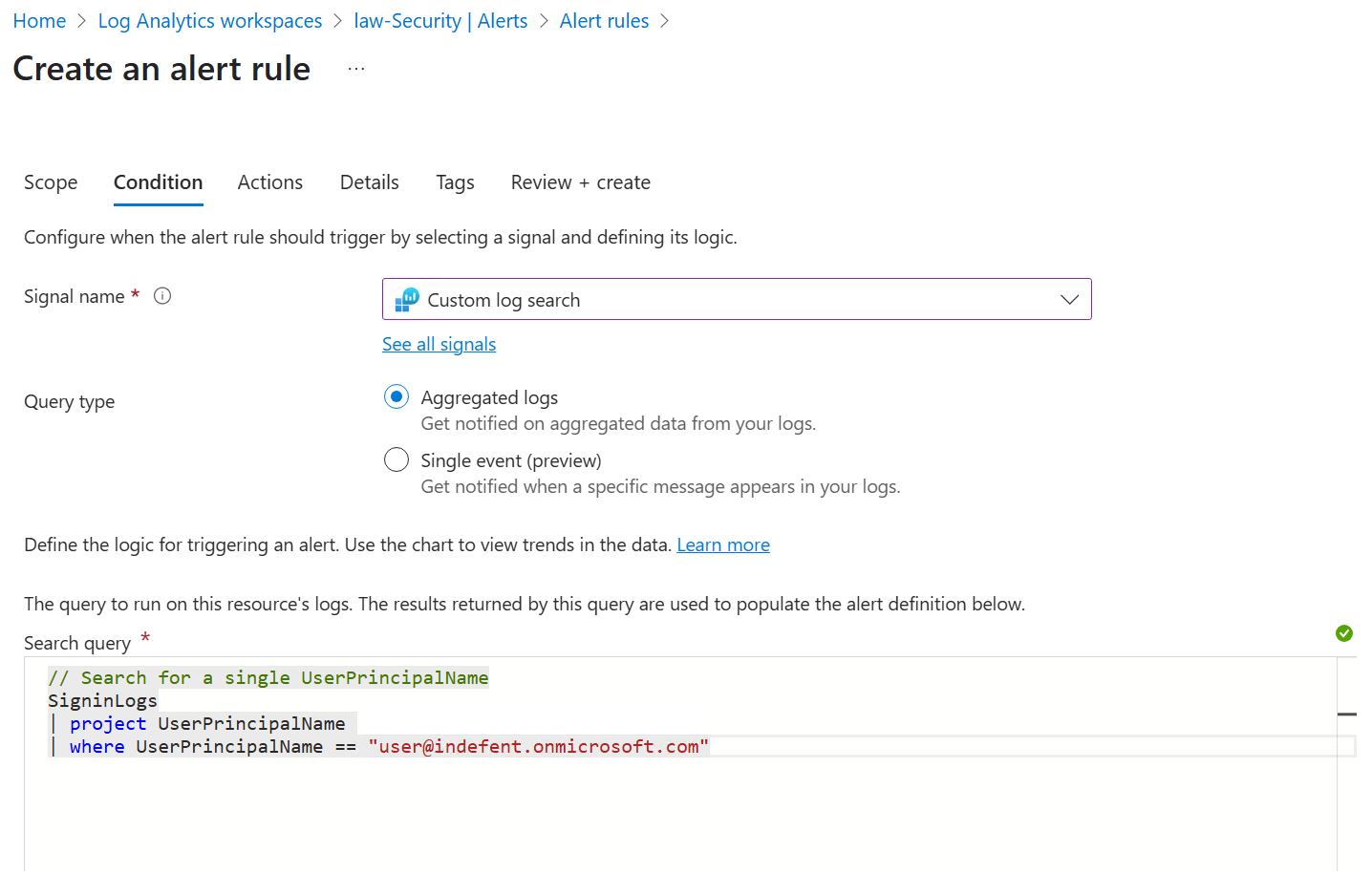Open Log Analytics workspaces breadcrumb

coord(210,21)
